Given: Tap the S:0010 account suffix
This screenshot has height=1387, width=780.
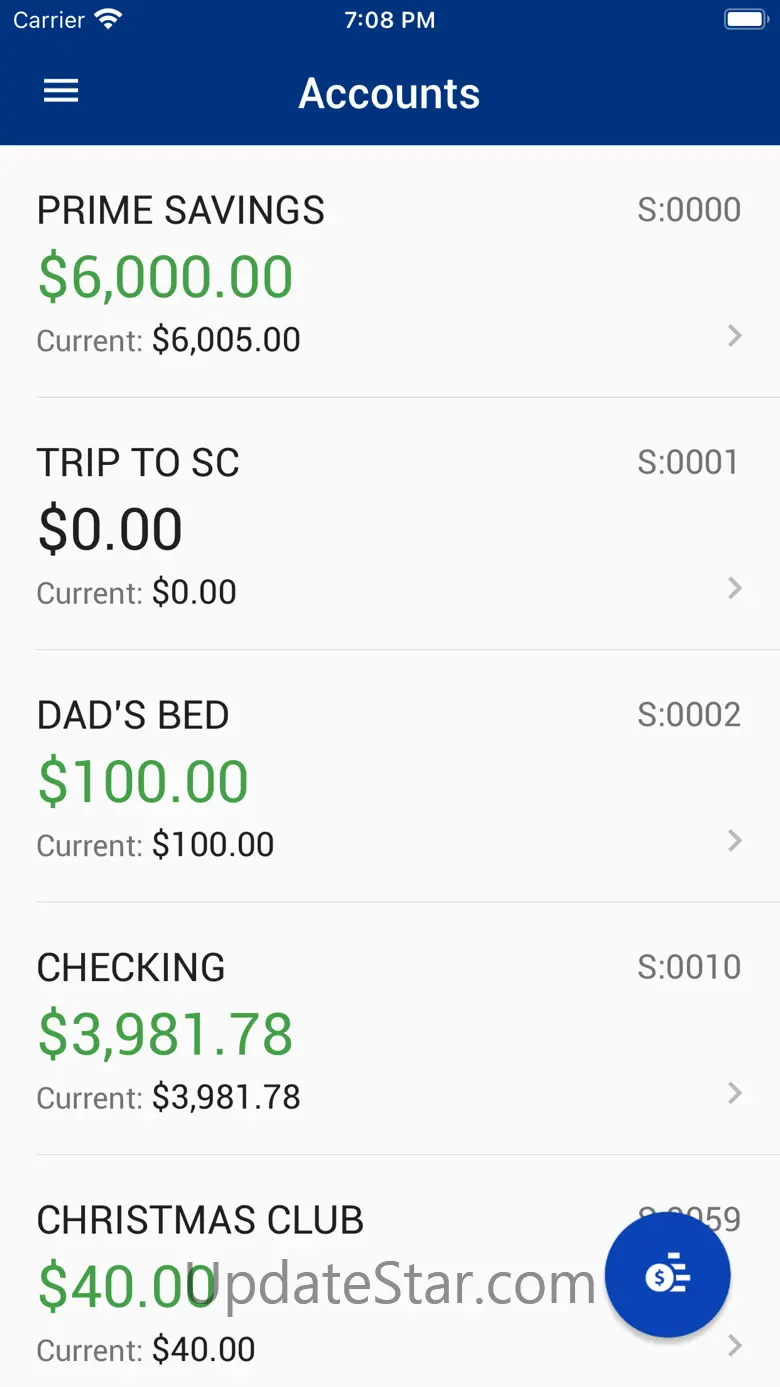Looking at the screenshot, I should coord(689,967).
